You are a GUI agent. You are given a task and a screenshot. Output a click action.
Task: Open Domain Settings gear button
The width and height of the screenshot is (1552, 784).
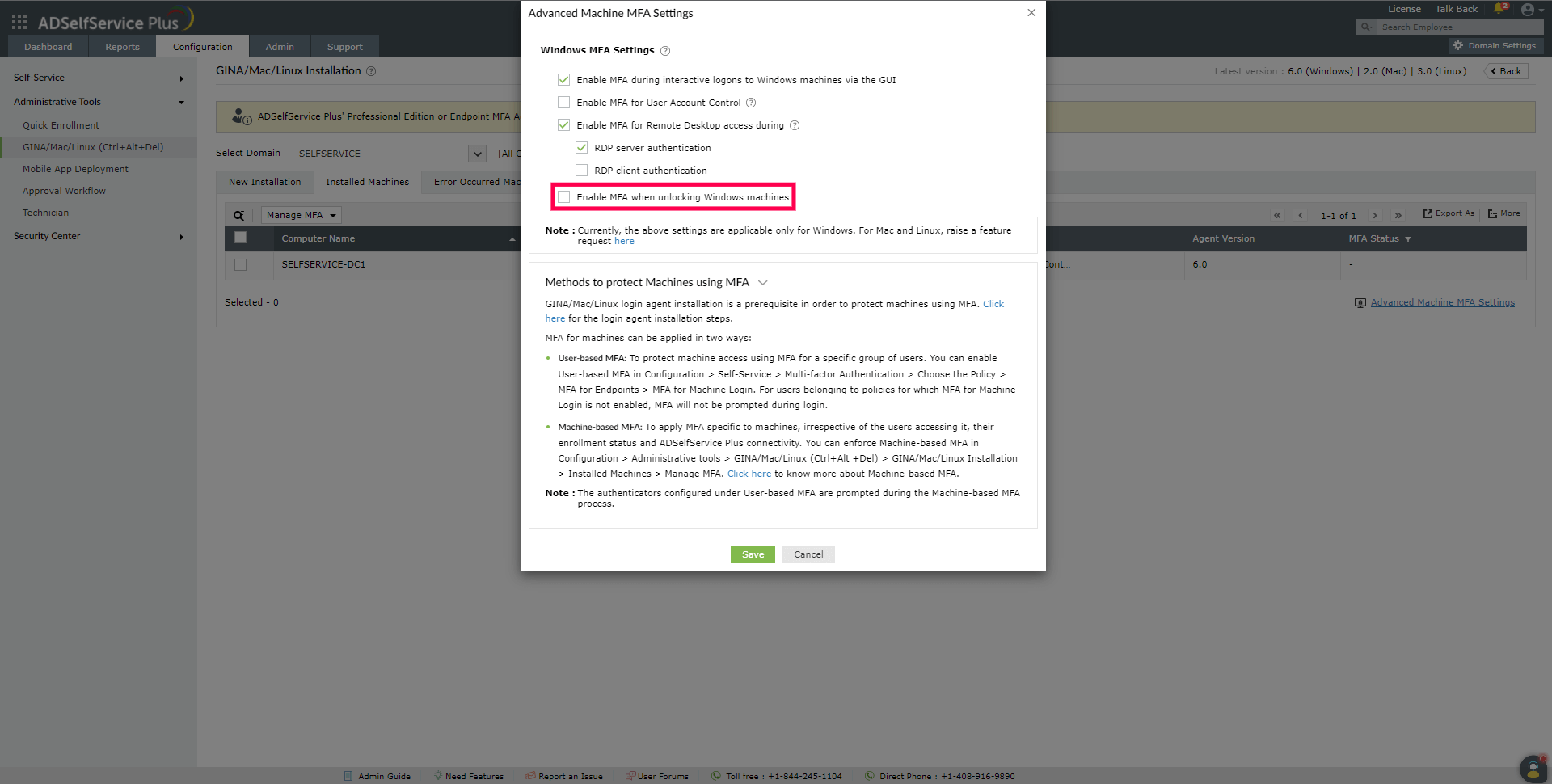pyautogui.click(x=1495, y=46)
